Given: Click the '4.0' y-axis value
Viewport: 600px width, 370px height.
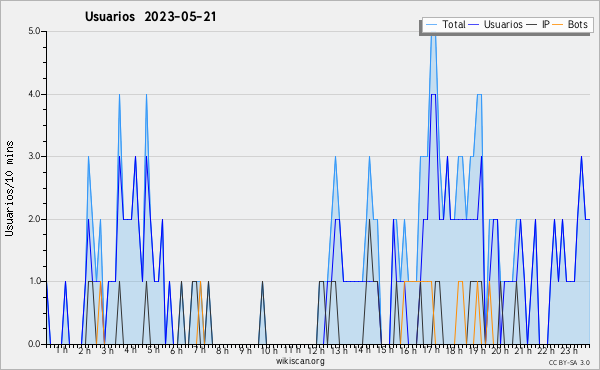Looking at the screenshot, I should click(34, 94).
